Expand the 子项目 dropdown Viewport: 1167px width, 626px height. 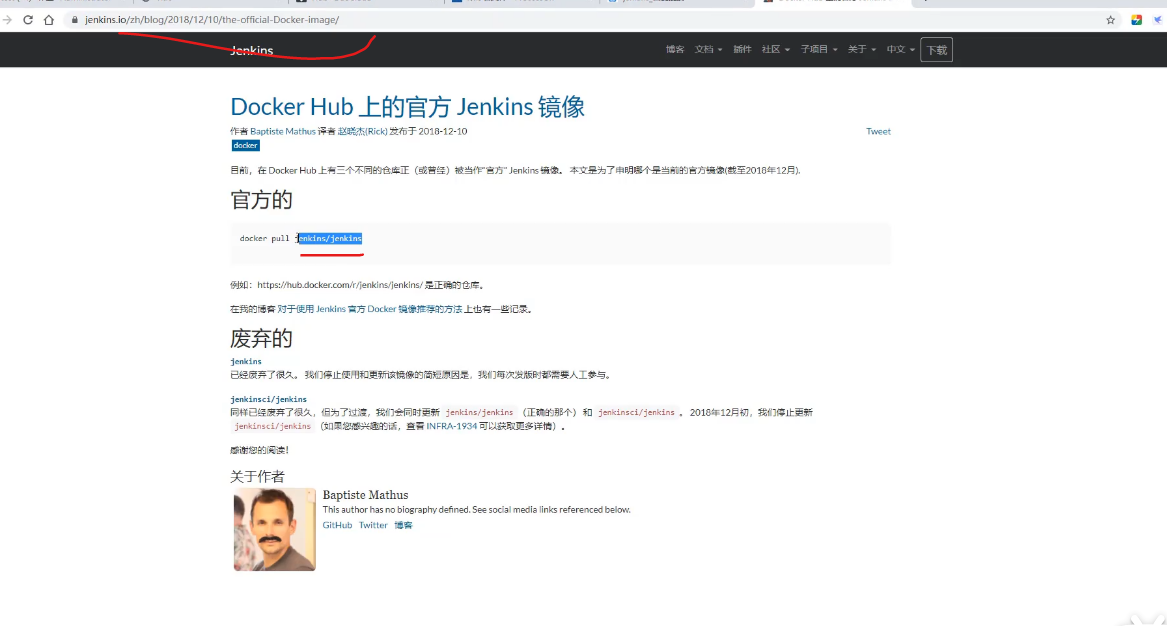[818, 49]
